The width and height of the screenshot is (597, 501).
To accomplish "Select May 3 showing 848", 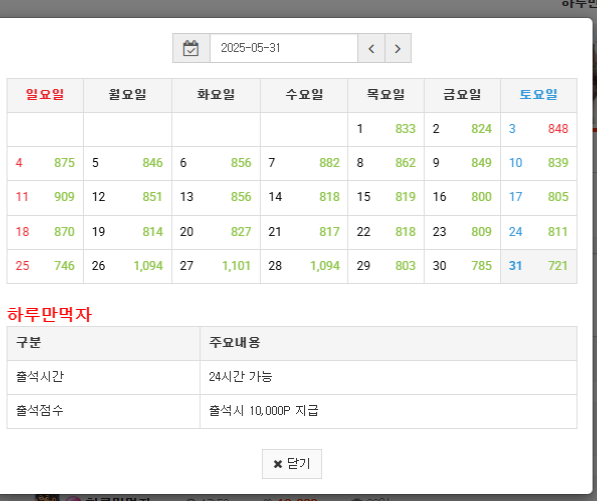I will click(x=539, y=129).
